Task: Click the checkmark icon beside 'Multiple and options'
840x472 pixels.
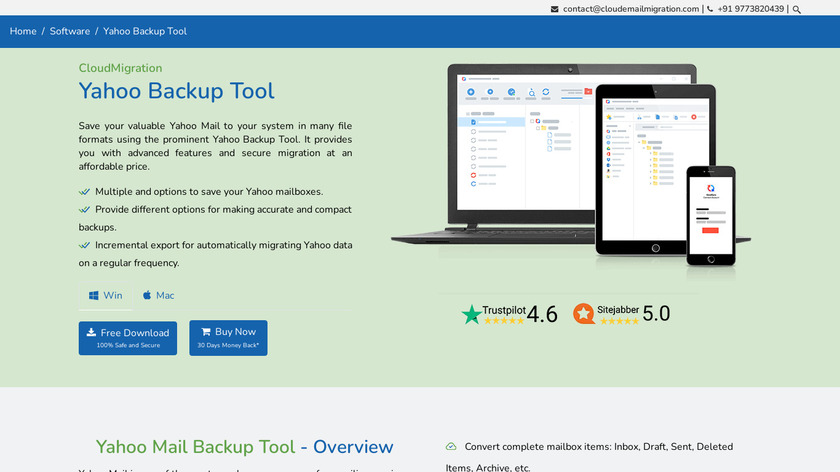Action: (85, 191)
